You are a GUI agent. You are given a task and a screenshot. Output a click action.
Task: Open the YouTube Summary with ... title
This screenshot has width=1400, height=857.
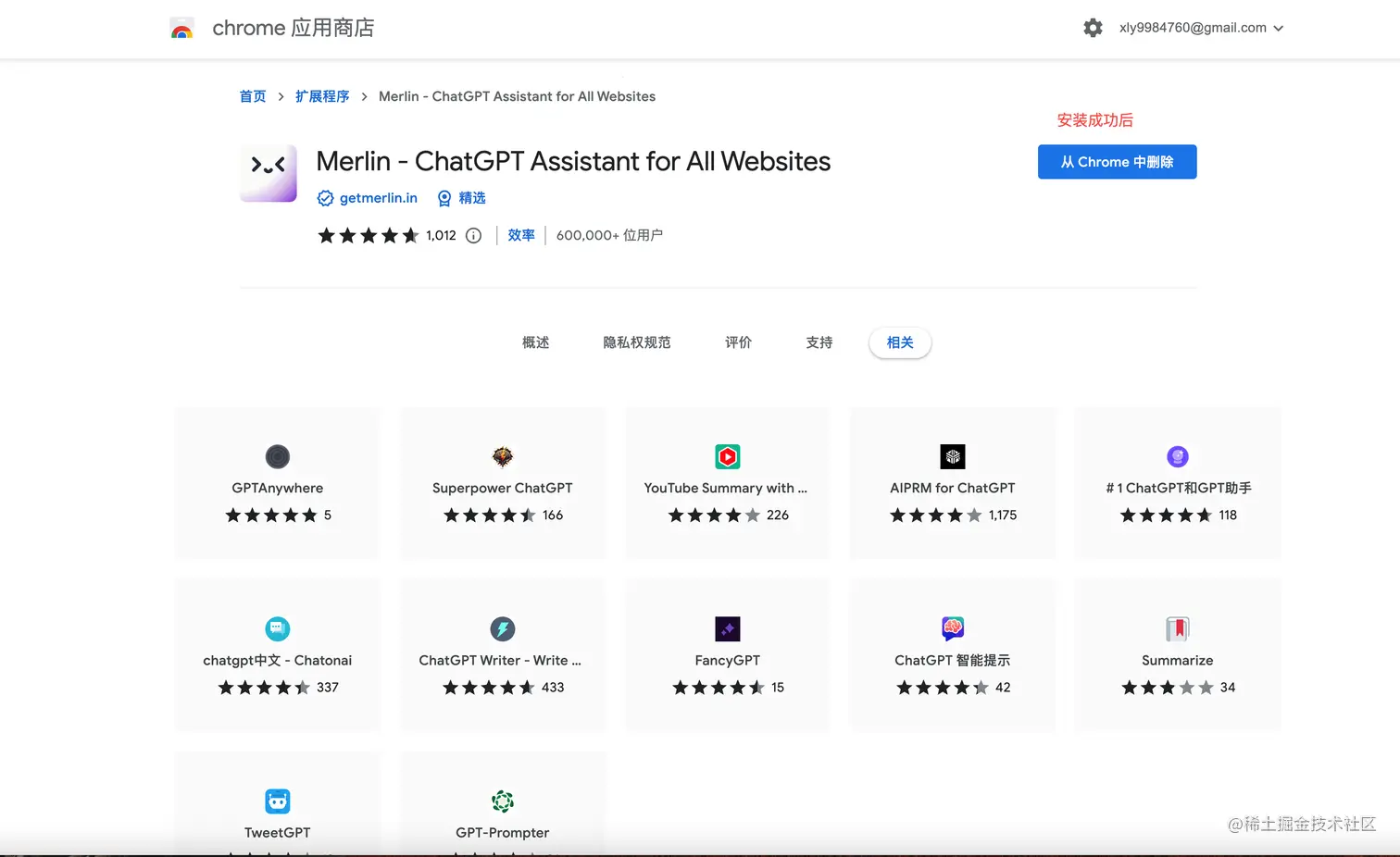pyautogui.click(x=726, y=488)
